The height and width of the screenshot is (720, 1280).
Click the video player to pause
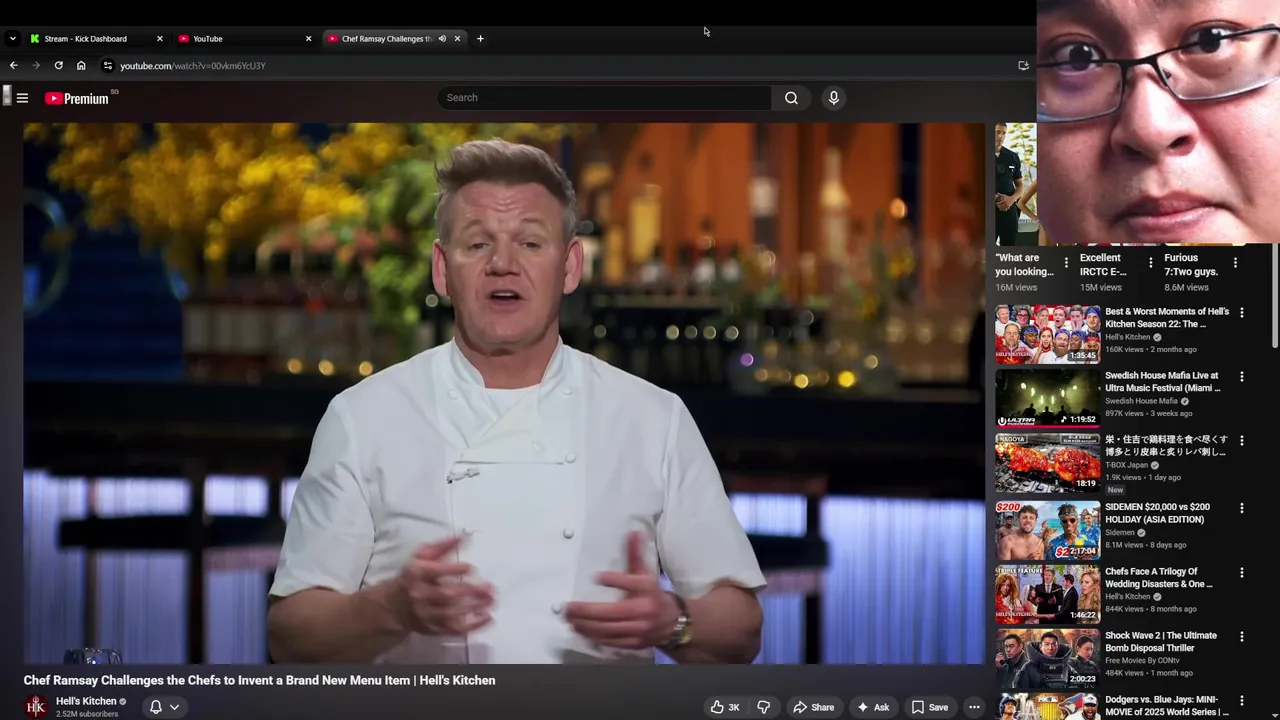click(504, 393)
